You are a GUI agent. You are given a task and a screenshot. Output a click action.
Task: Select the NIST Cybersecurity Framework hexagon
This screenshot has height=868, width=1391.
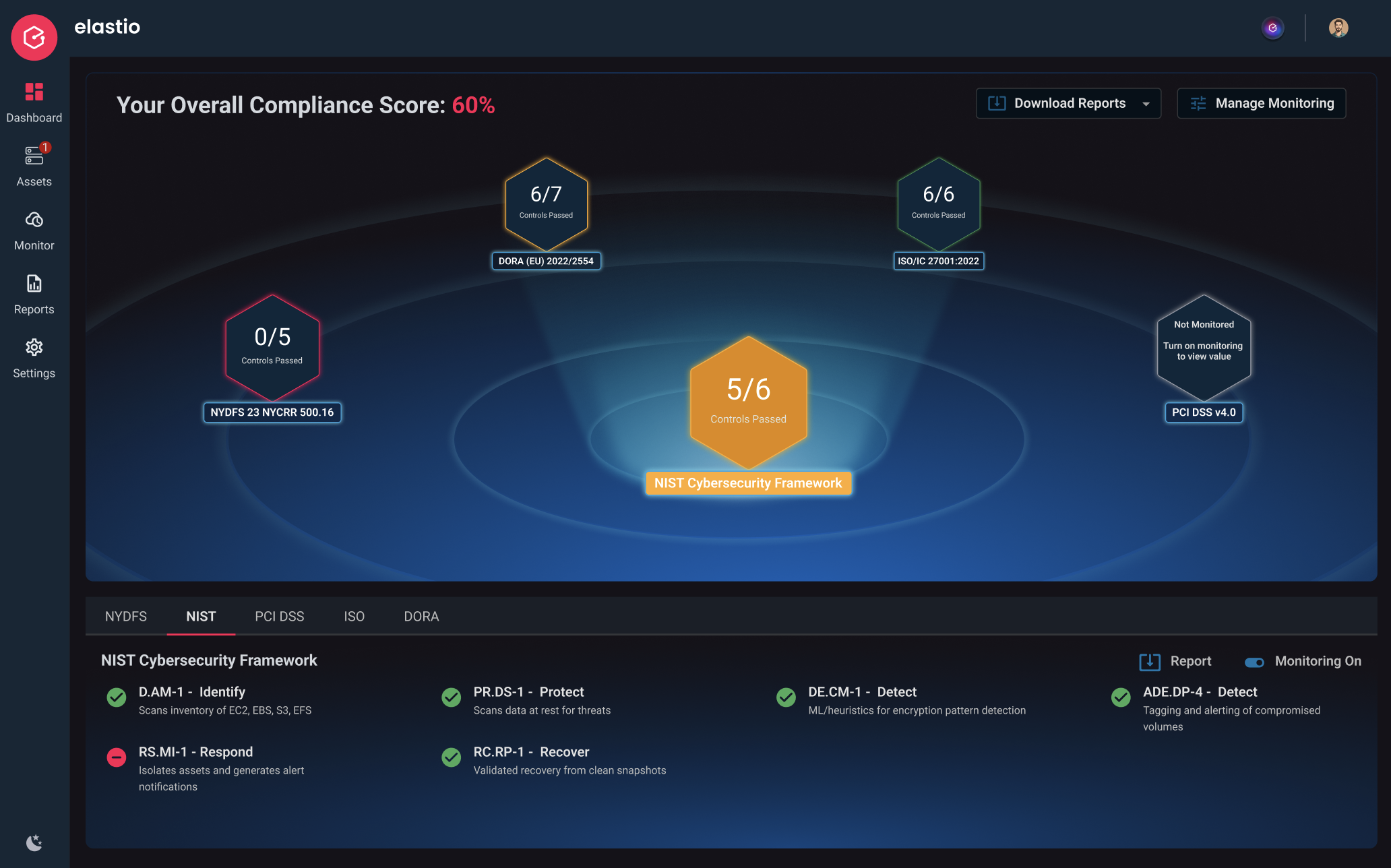748,402
